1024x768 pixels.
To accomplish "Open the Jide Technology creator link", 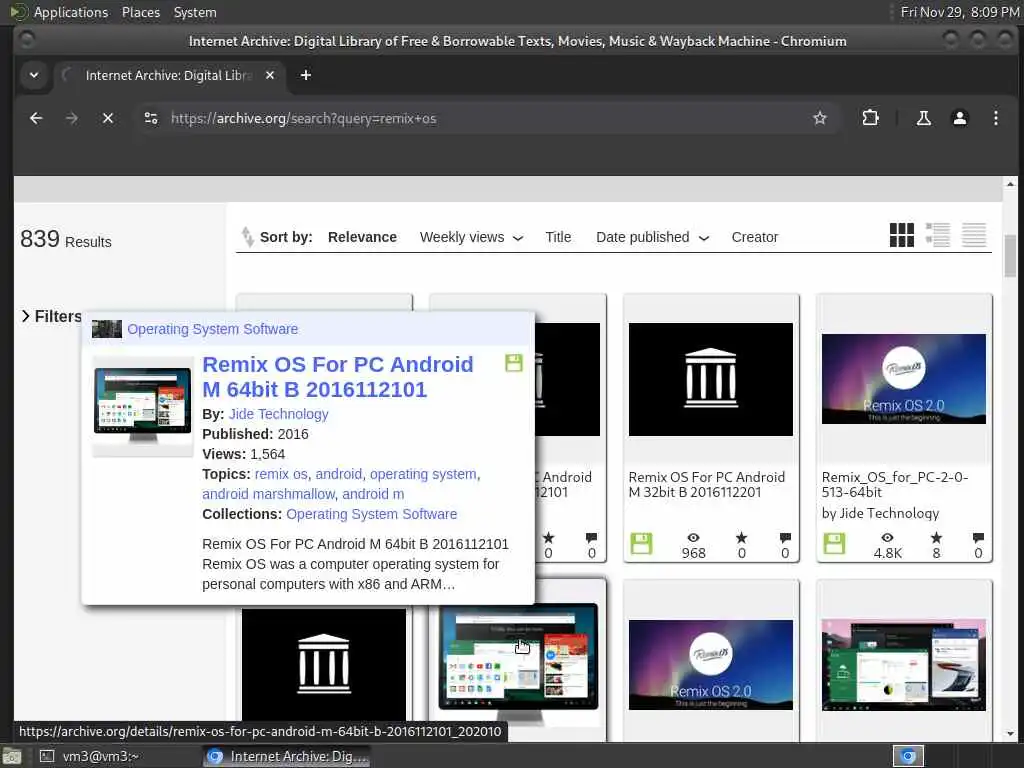I will (x=278, y=414).
